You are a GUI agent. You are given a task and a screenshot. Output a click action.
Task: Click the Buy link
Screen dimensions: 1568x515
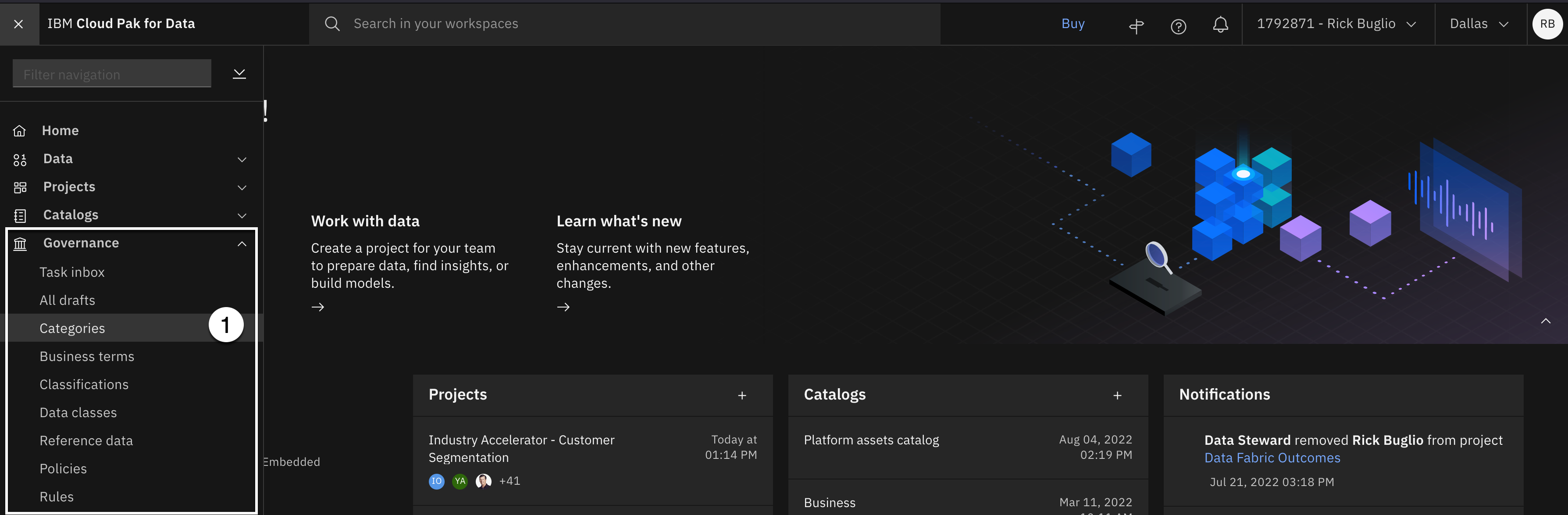click(1073, 24)
